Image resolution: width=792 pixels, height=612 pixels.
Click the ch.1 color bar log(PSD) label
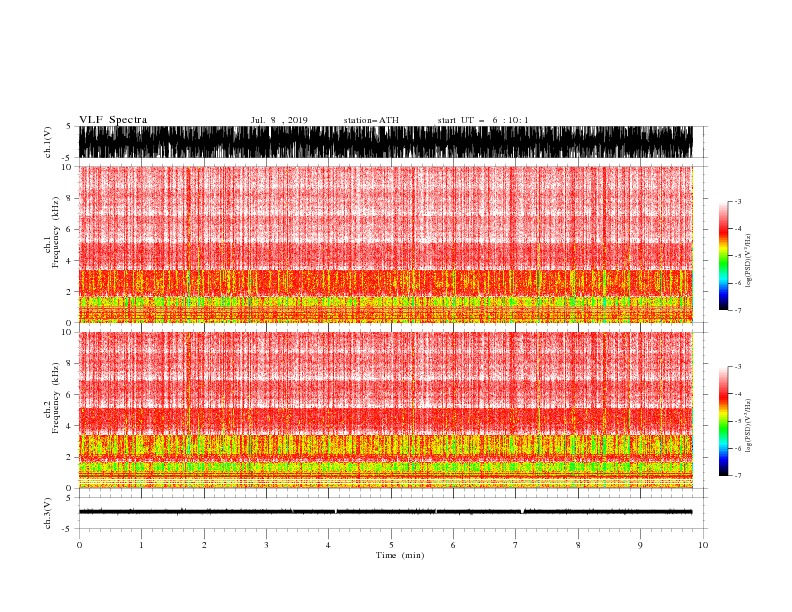tap(749, 261)
